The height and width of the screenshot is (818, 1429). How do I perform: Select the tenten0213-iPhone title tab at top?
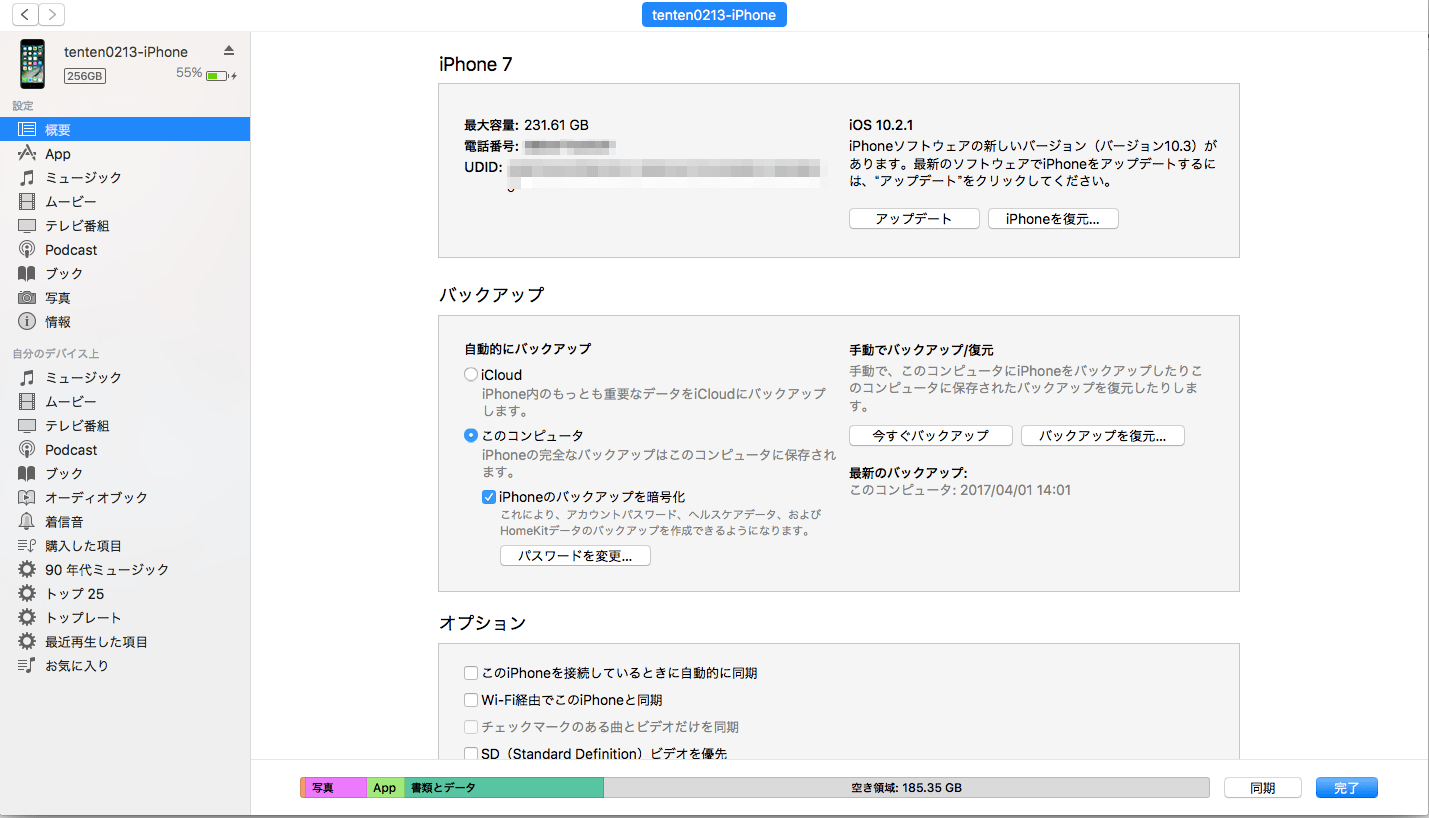(x=713, y=14)
